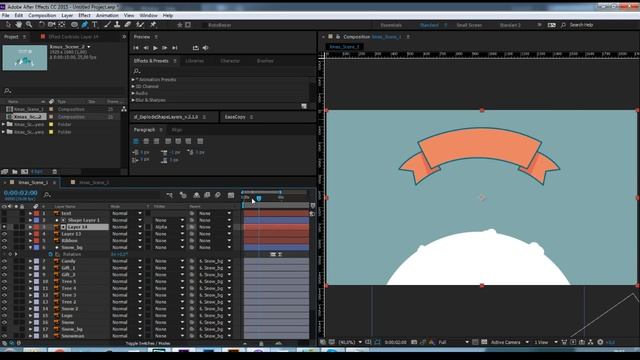Select the Clone Stamp tool

[x=117, y=25]
